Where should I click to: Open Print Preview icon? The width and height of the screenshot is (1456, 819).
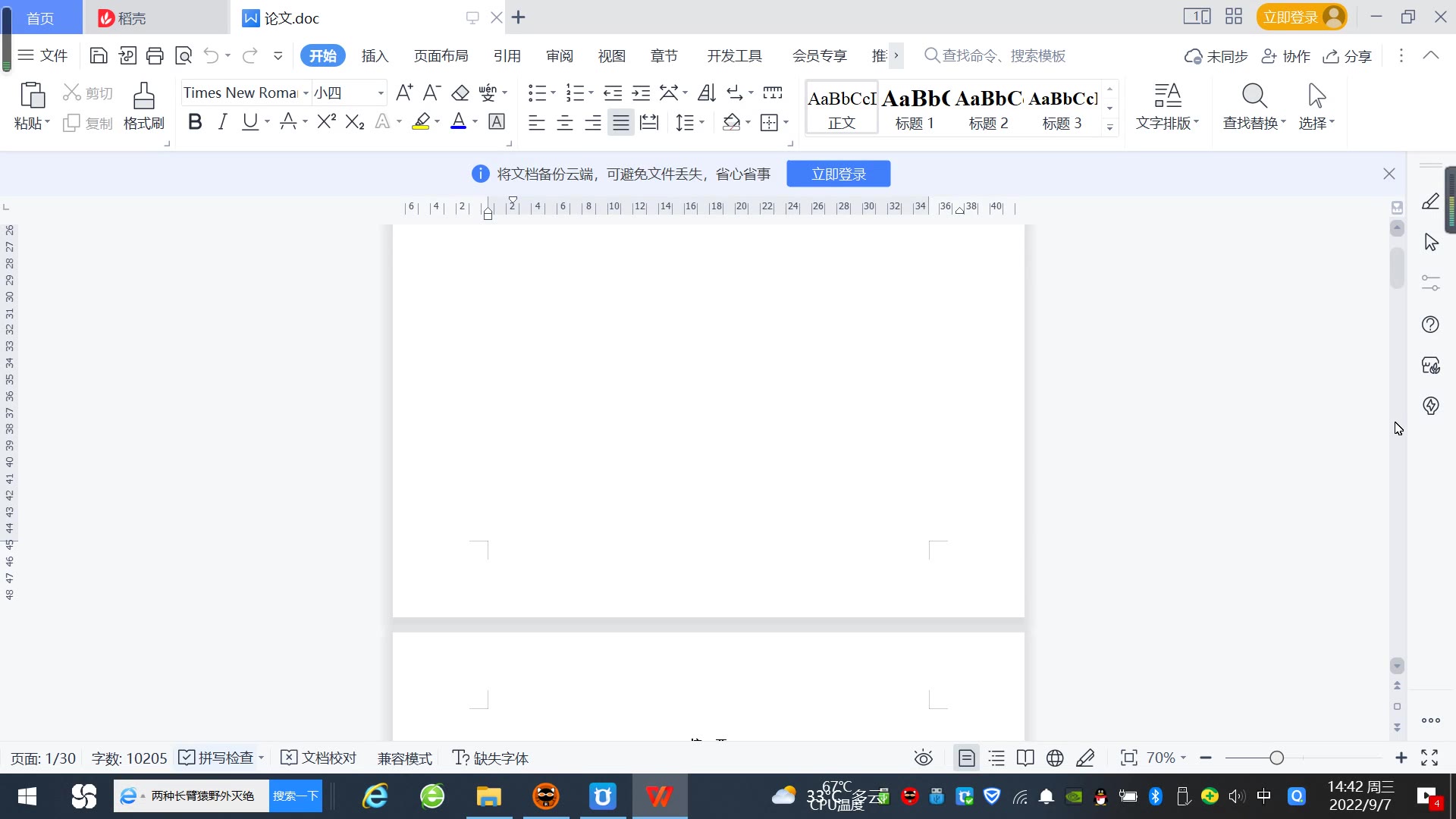coord(184,55)
